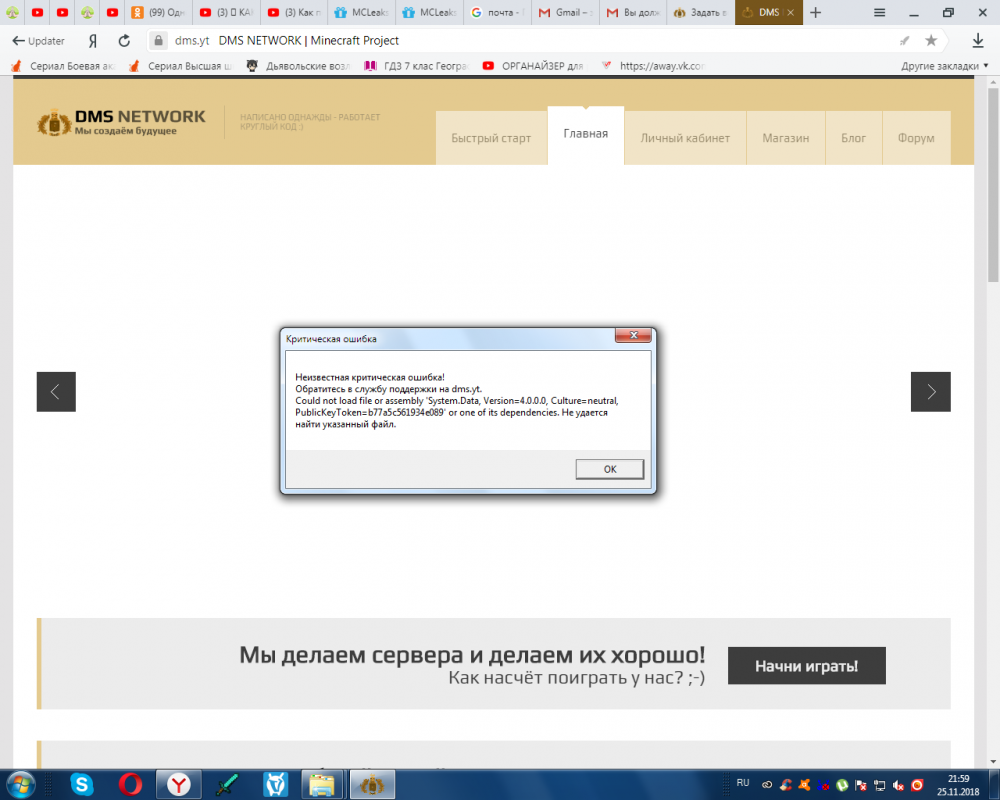Image resolution: width=1000 pixels, height=800 pixels.
Task: Open uTorrent from the system tray
Action: pyautogui.click(x=842, y=784)
